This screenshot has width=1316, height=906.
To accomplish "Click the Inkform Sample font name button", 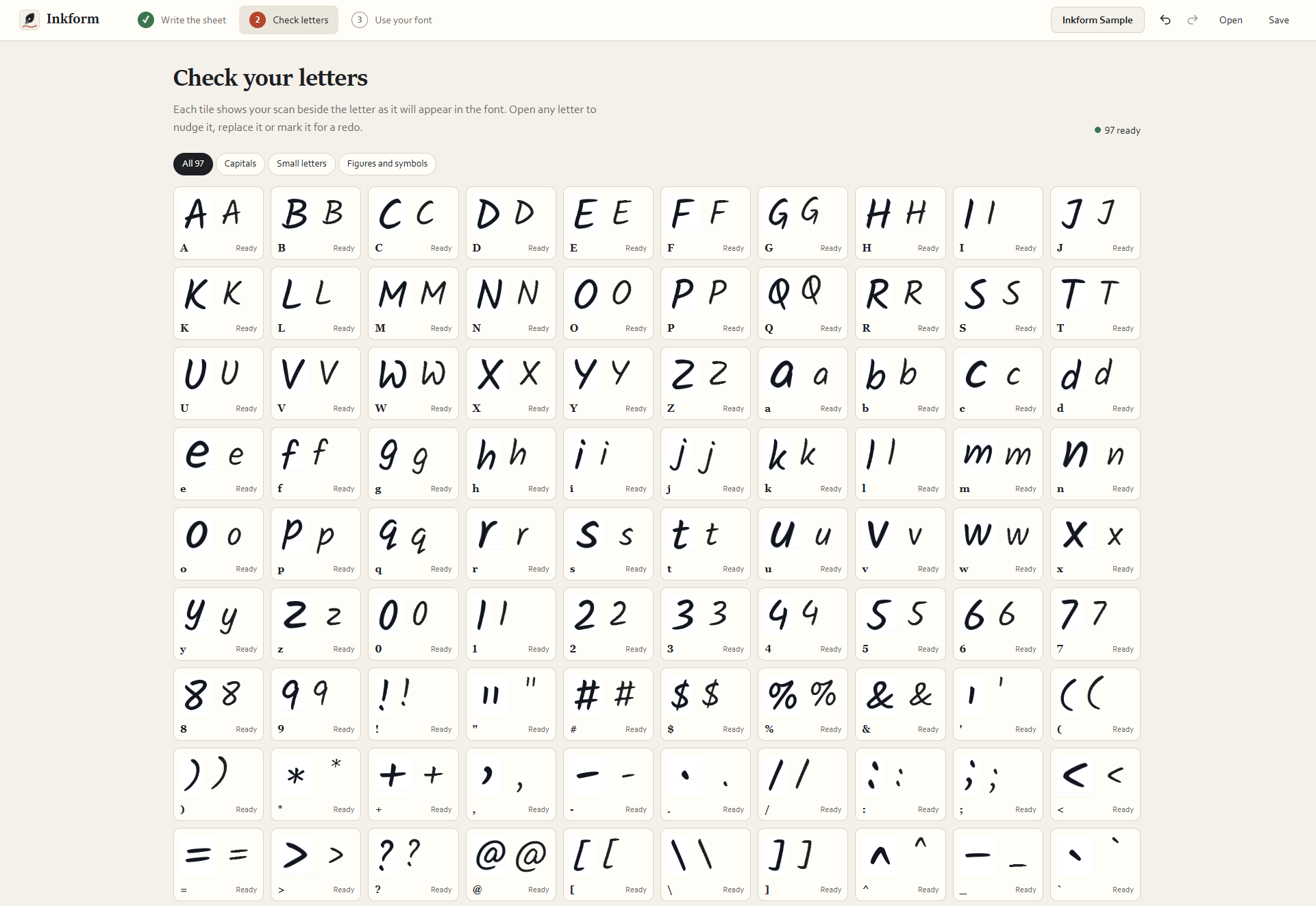I will [1097, 20].
